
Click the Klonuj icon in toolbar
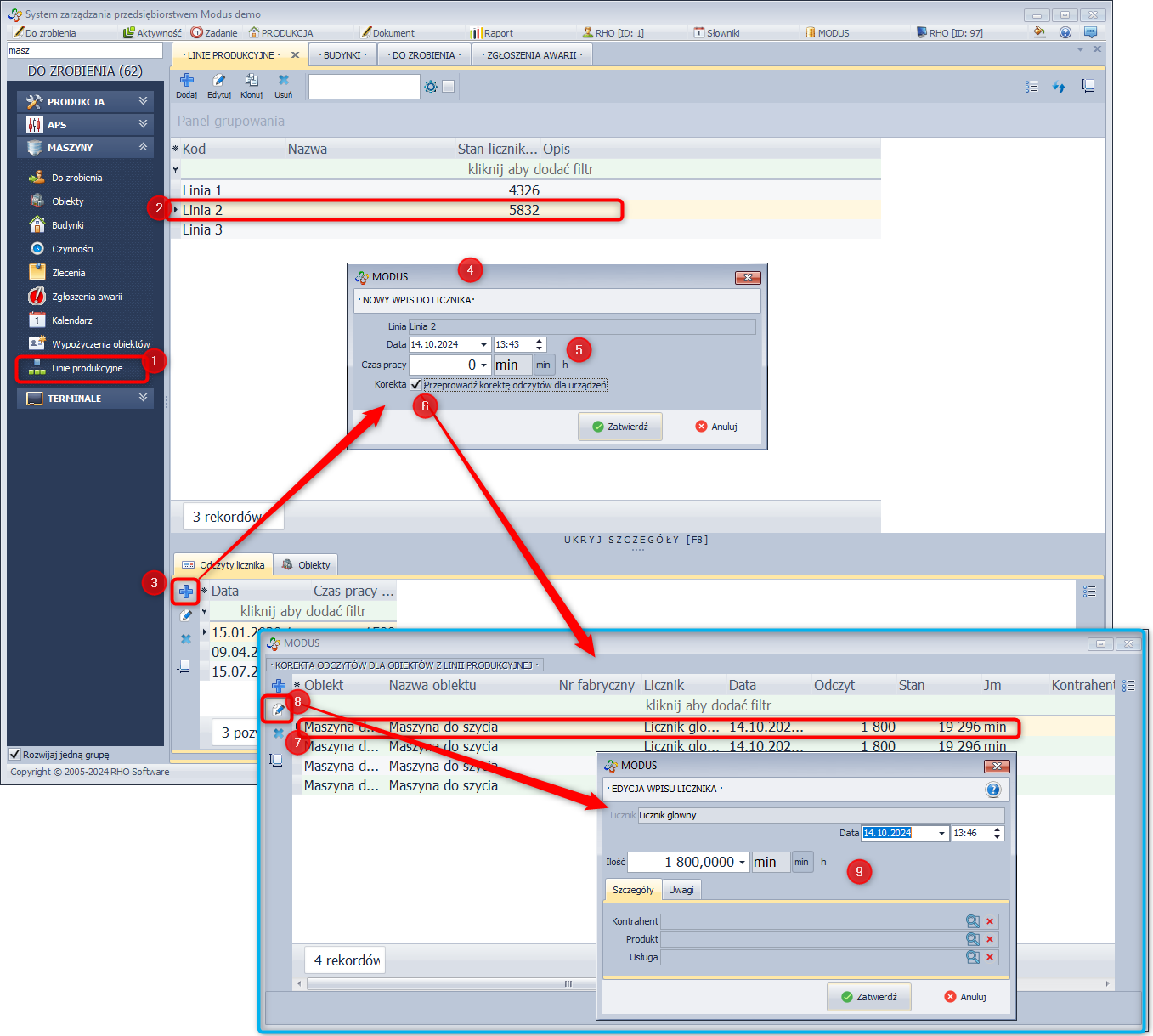pos(252,82)
